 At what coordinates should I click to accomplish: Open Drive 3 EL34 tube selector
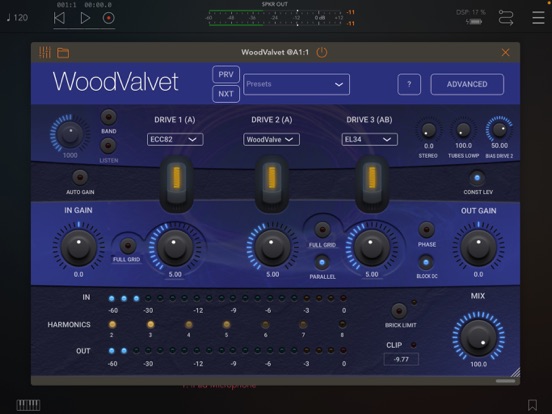coord(370,139)
